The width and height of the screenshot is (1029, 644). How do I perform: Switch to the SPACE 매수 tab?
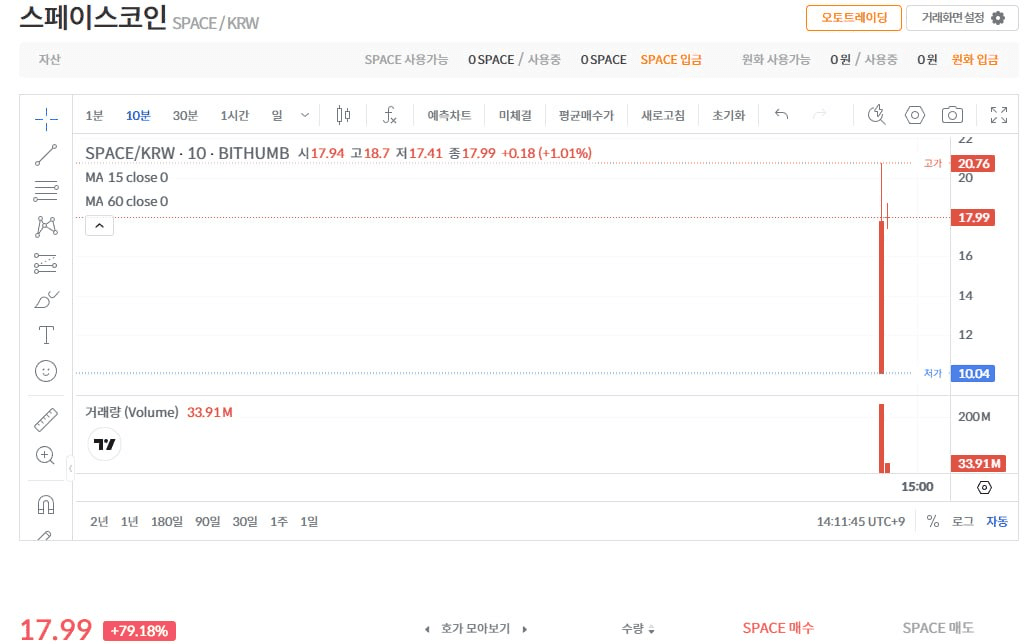point(778,628)
